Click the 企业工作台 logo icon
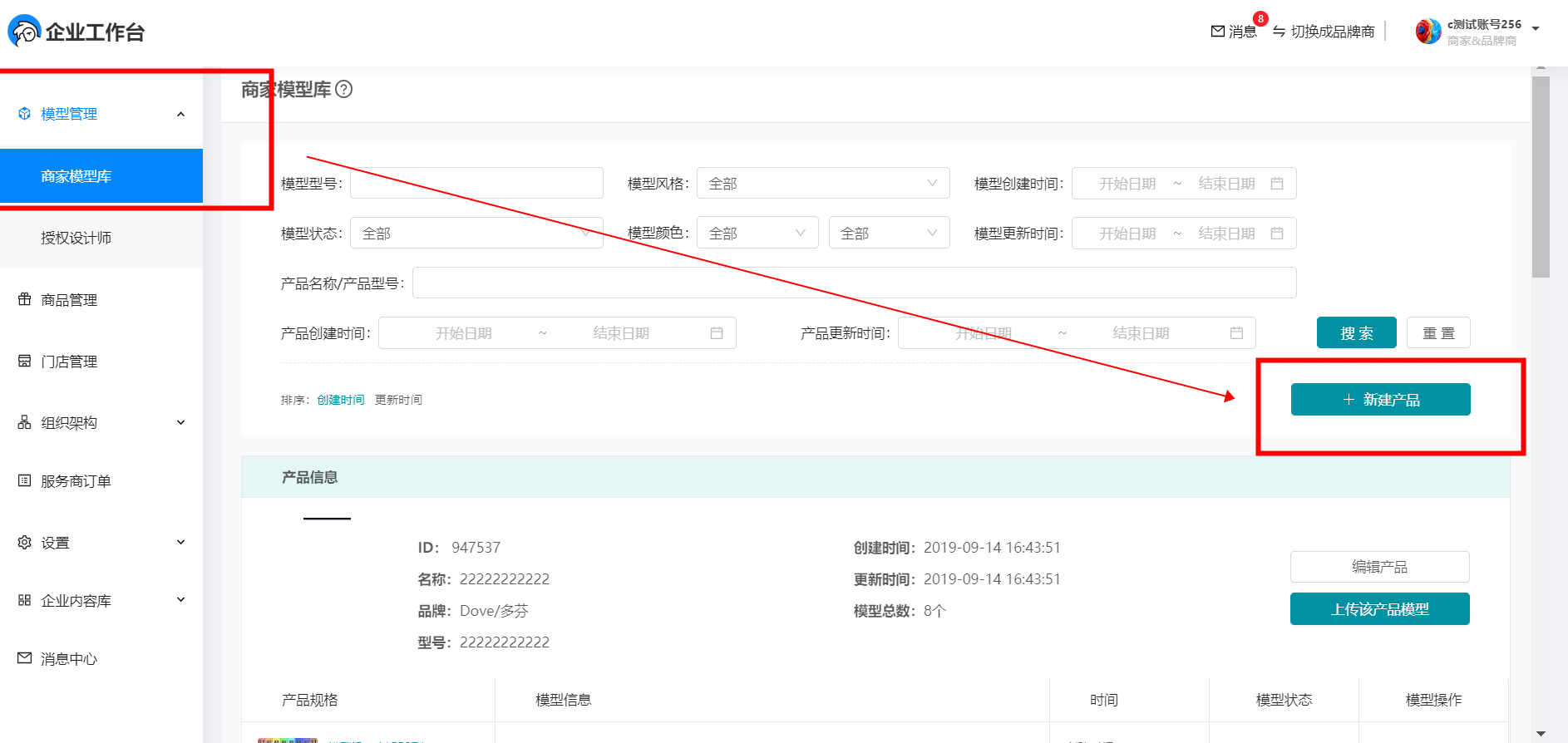 (24, 32)
